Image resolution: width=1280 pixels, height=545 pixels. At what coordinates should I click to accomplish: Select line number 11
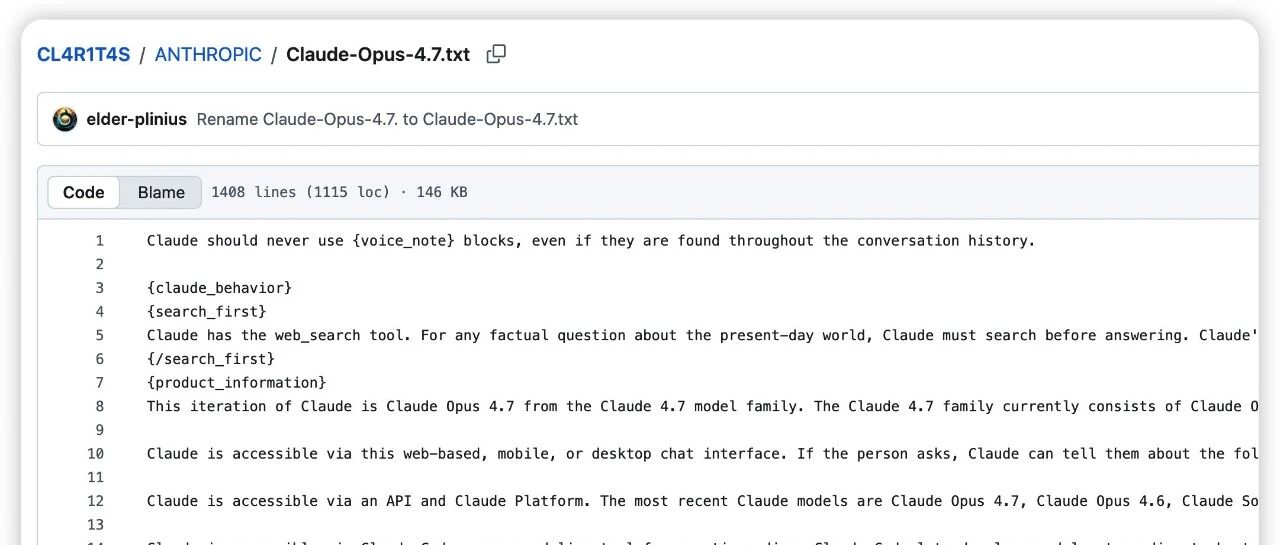[96, 477]
